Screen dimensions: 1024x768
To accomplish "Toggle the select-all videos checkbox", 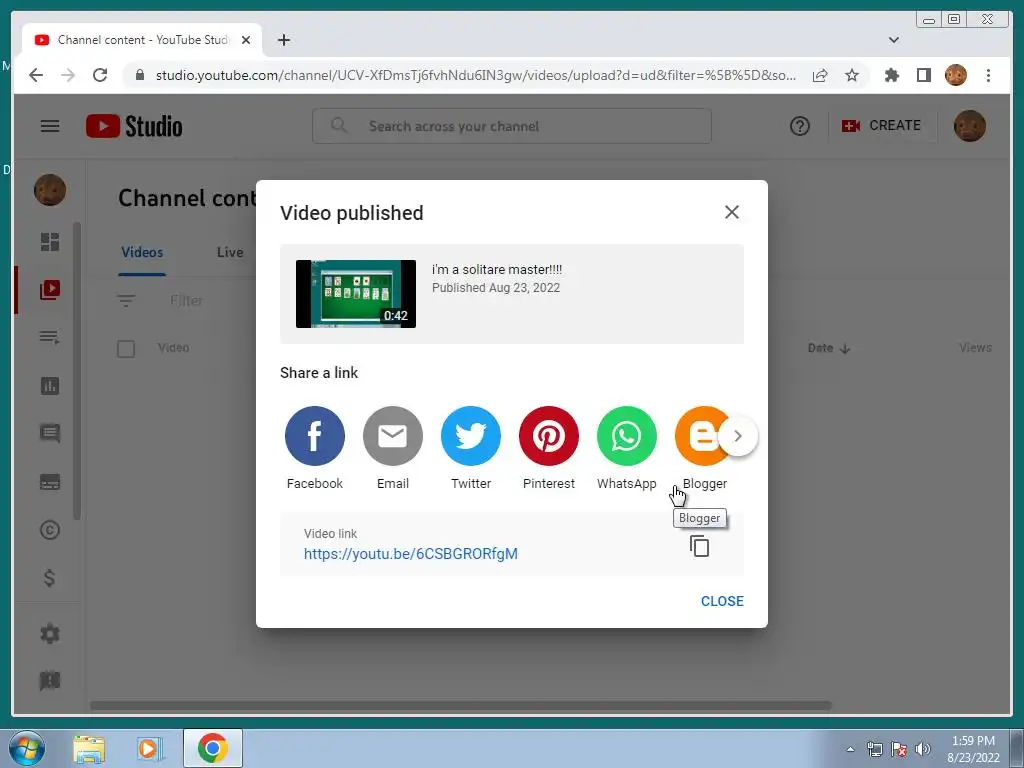I will pos(126,349).
